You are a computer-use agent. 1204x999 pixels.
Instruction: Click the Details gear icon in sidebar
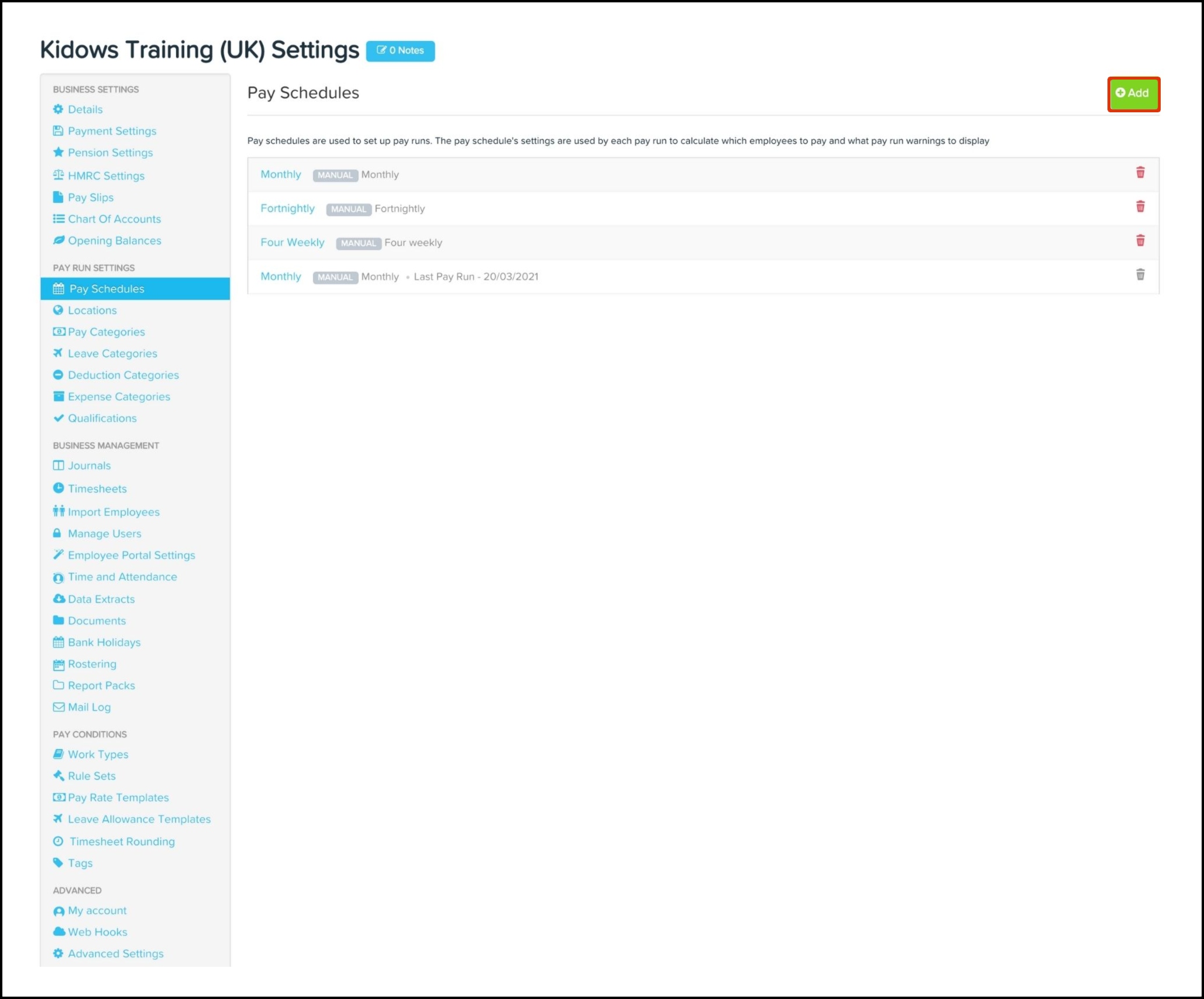point(58,109)
